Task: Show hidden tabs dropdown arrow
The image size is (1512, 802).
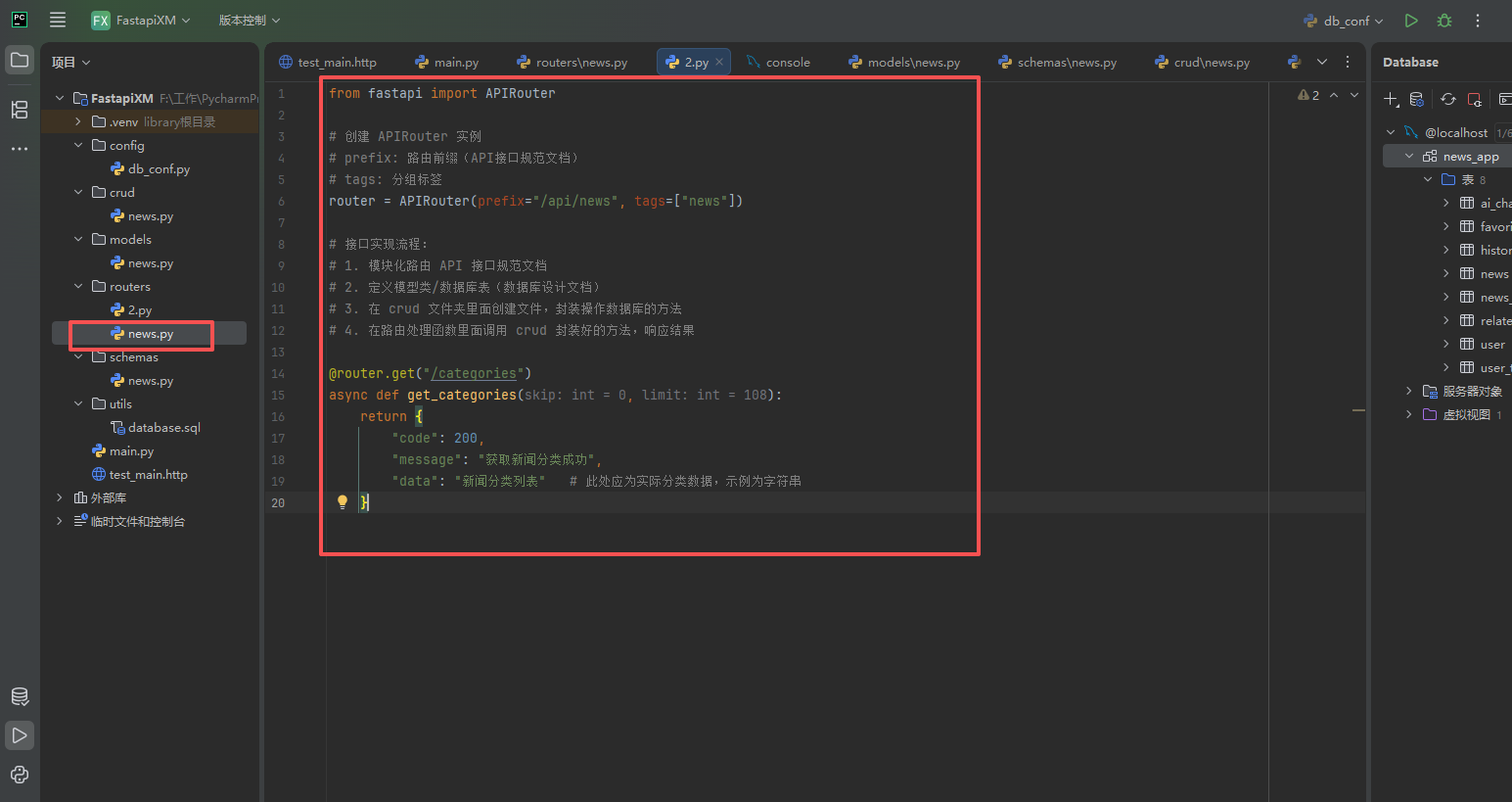Action: click(1322, 62)
